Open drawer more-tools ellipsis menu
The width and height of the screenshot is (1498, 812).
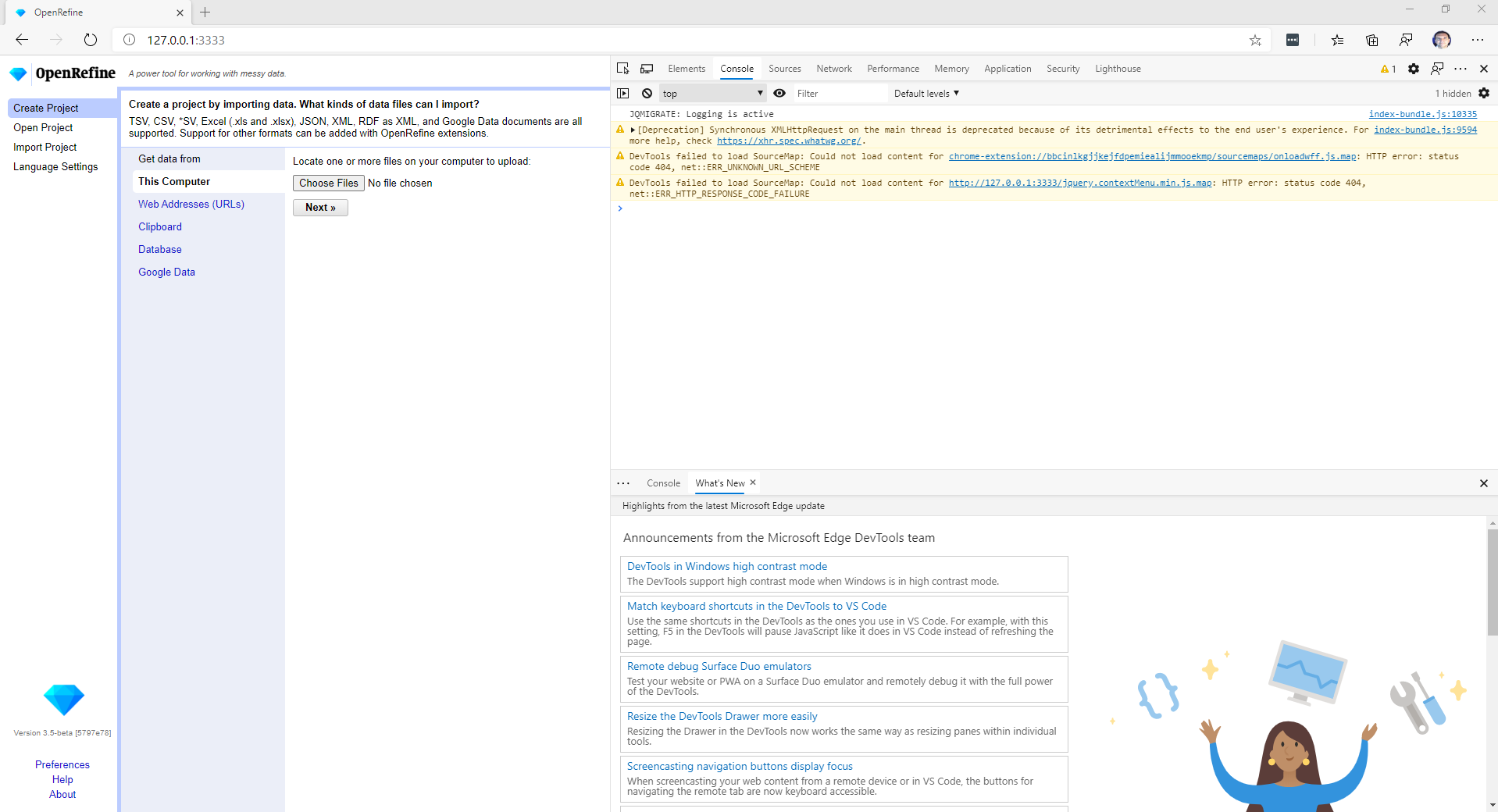tap(623, 483)
